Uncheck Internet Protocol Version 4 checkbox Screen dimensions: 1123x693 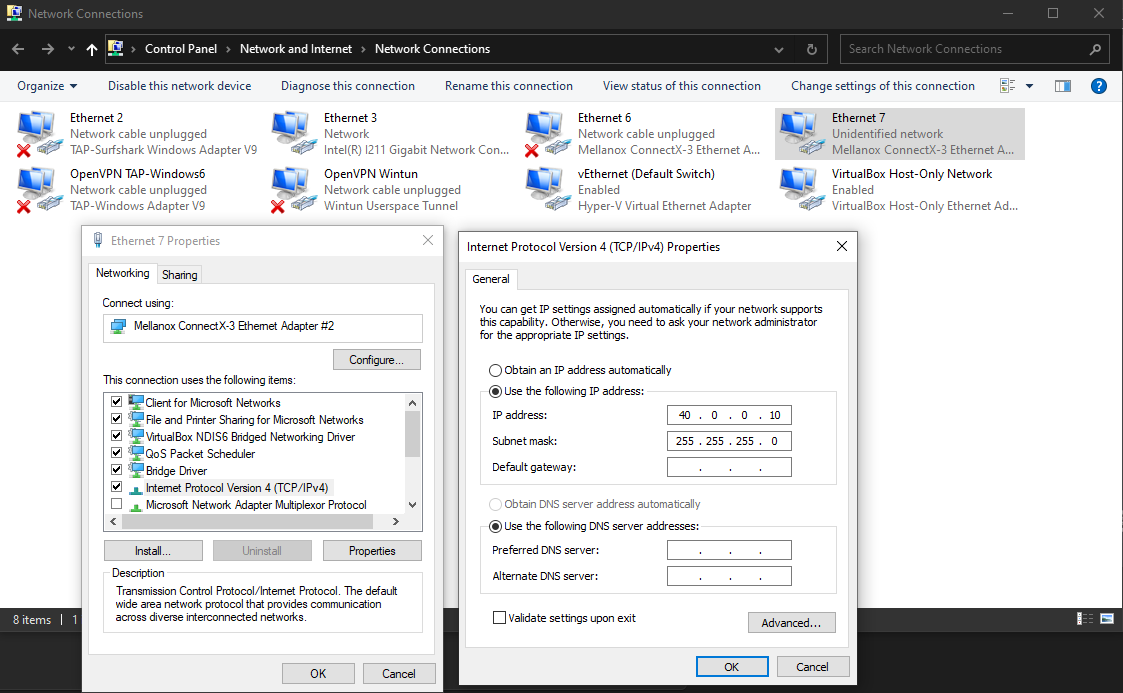point(117,487)
